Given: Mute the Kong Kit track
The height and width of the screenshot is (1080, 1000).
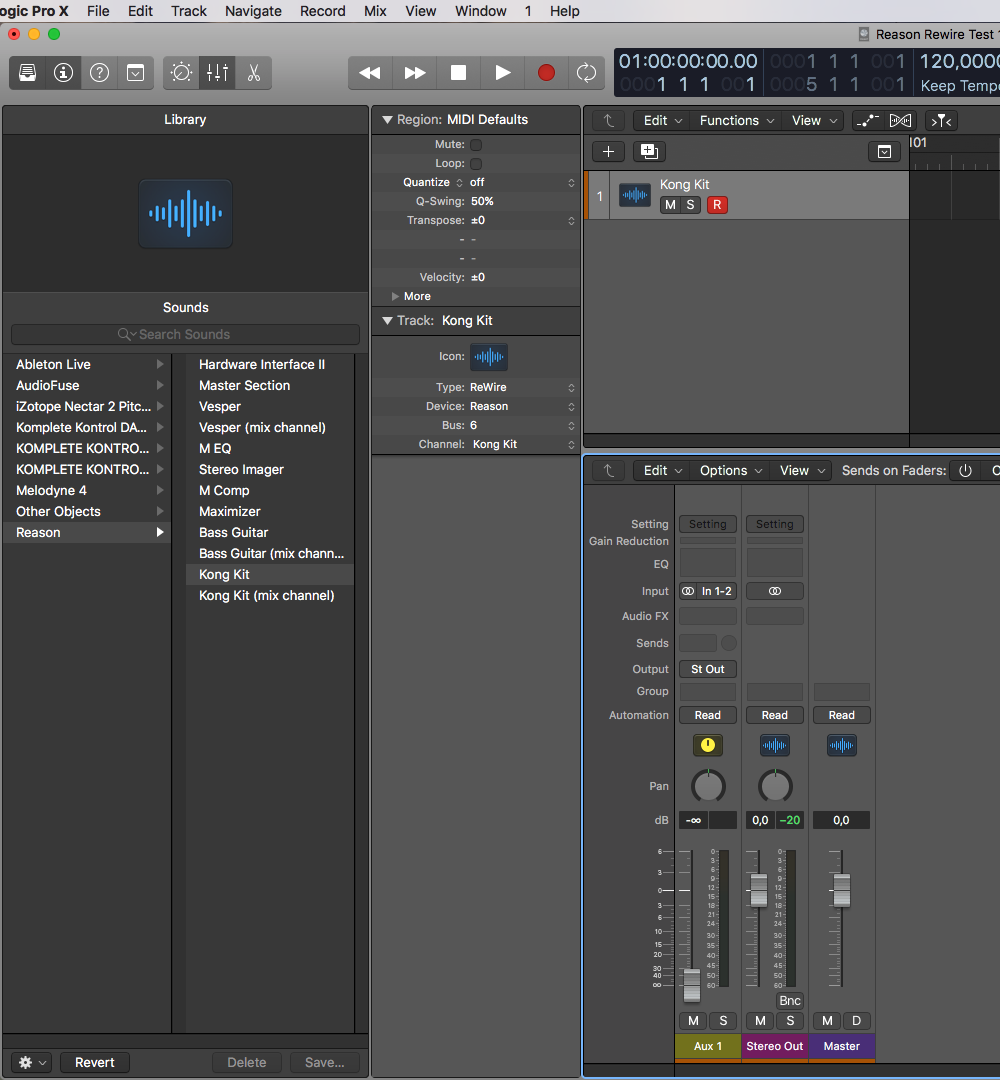Looking at the screenshot, I should click(670, 205).
